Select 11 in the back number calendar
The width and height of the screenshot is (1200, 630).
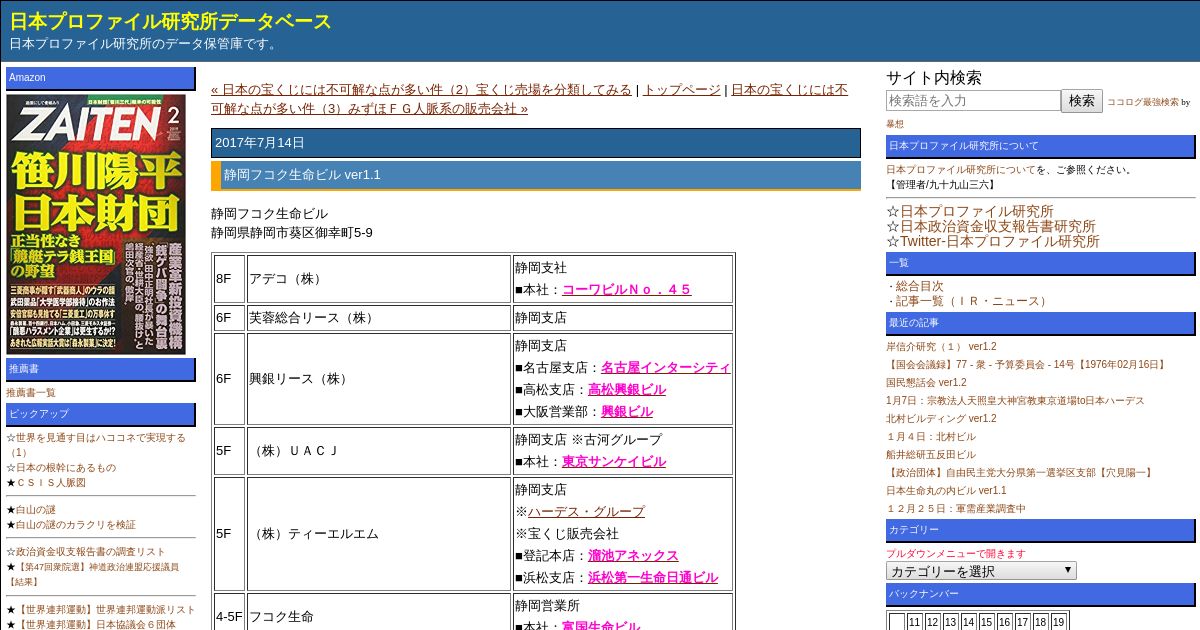[915, 622]
